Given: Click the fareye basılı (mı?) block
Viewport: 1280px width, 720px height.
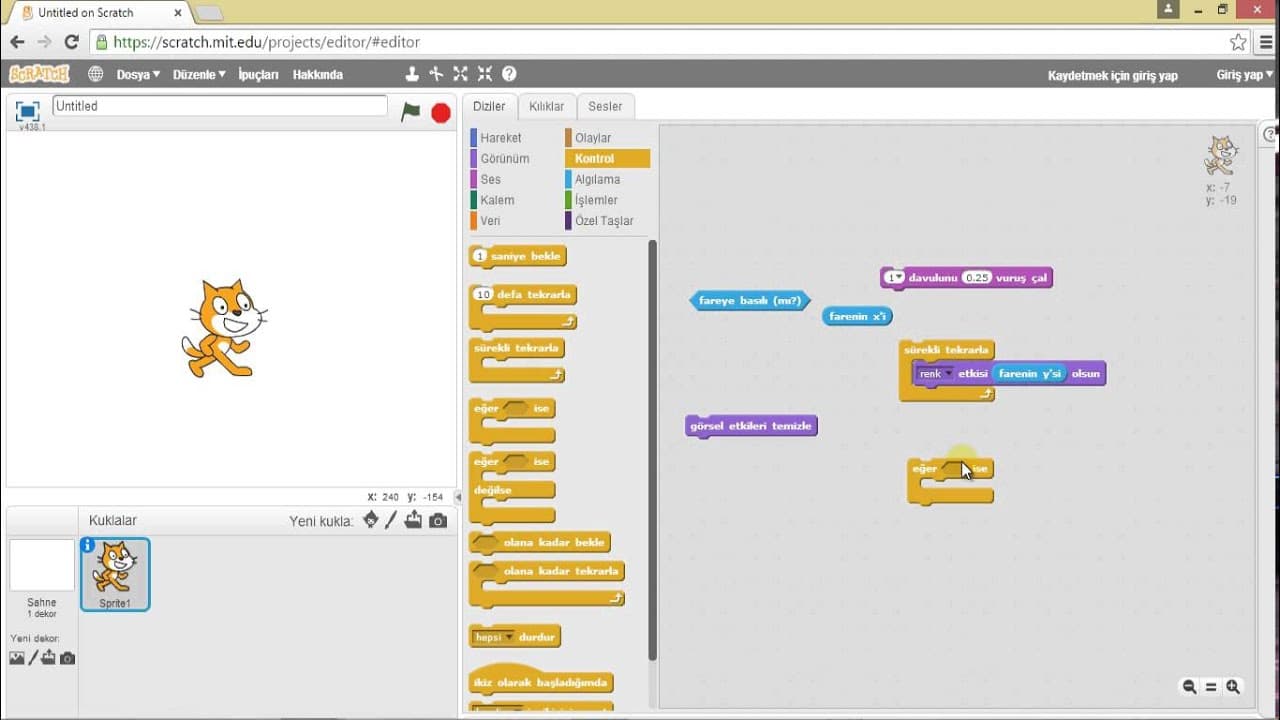Looking at the screenshot, I should coord(750,300).
